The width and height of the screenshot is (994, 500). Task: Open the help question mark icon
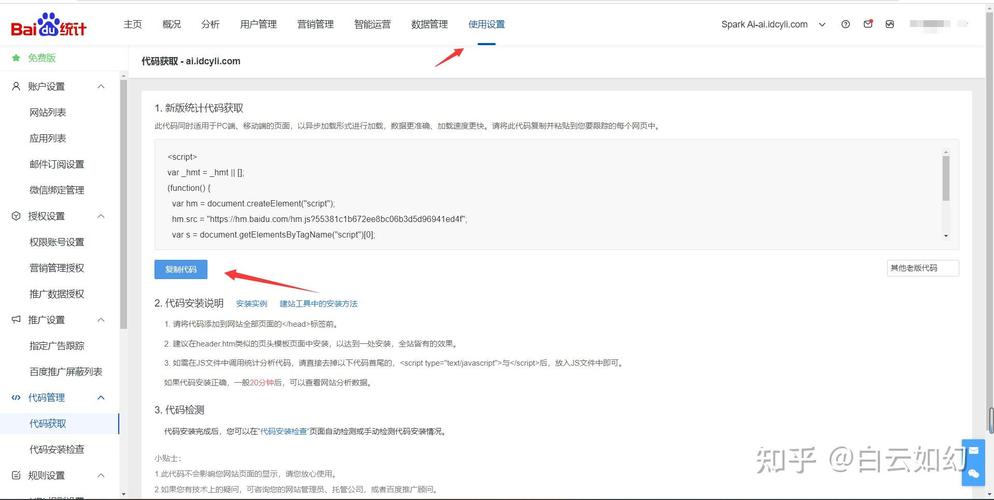[845, 25]
